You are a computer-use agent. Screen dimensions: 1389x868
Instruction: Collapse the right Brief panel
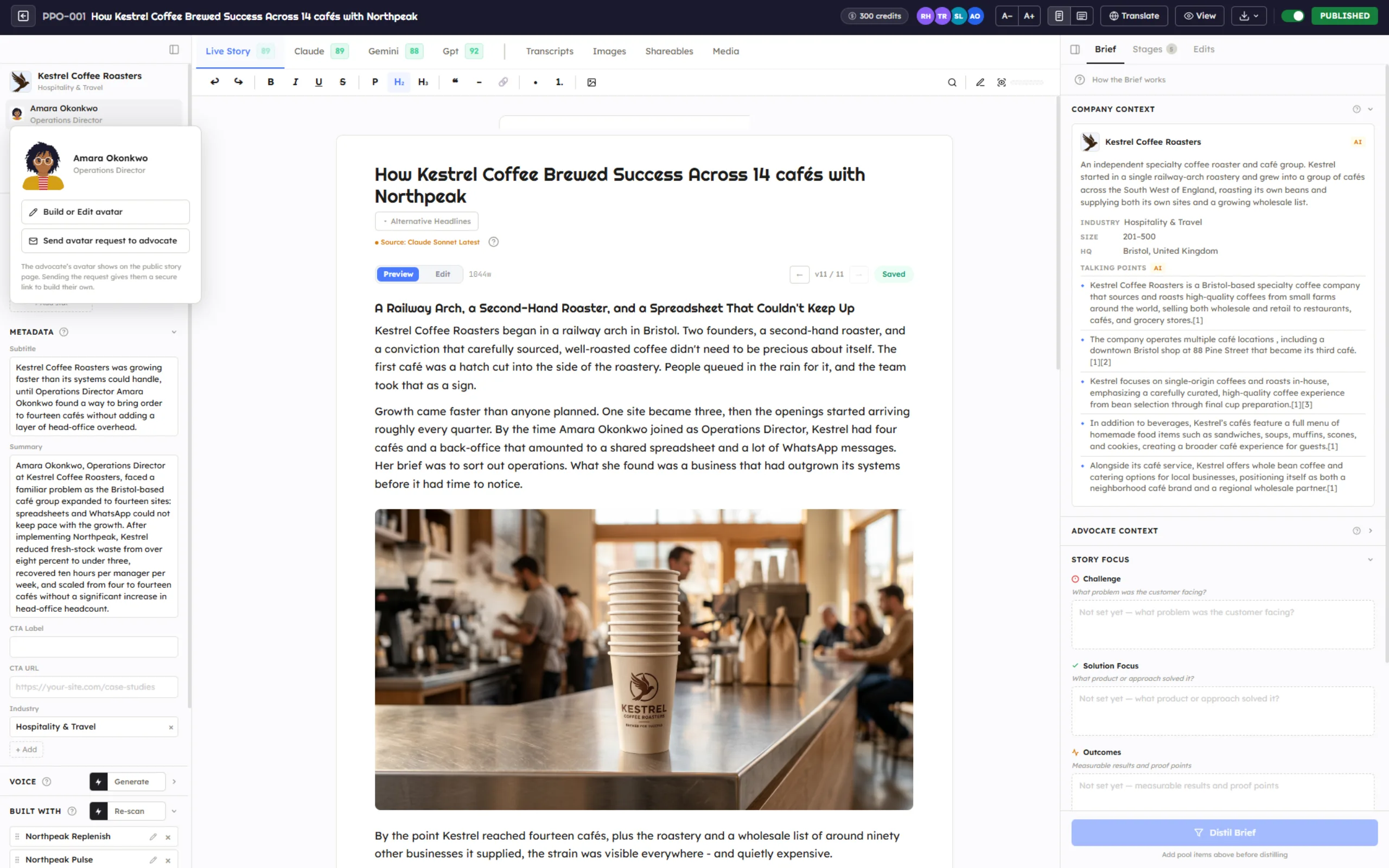1075,49
